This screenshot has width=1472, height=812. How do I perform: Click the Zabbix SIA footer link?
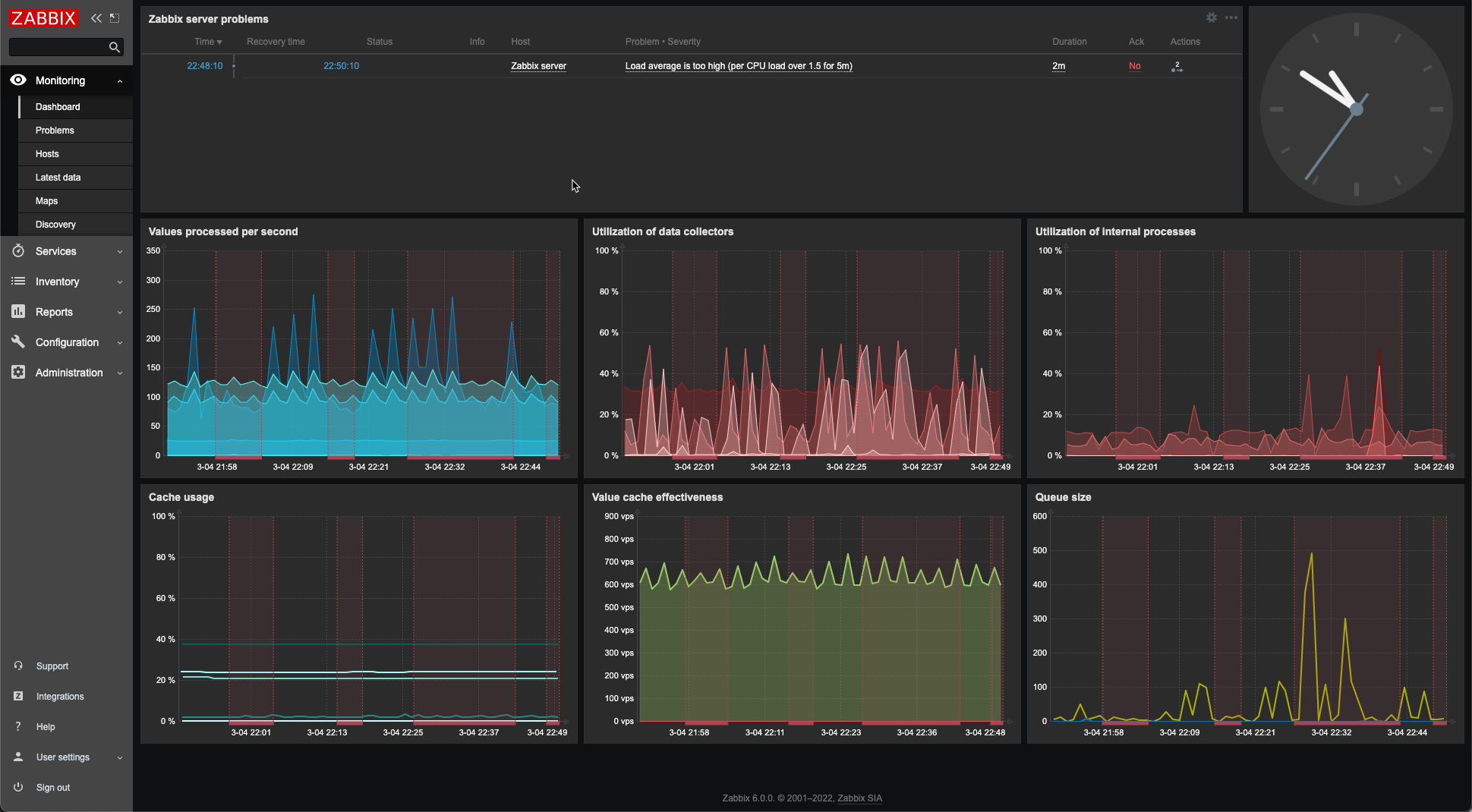tap(859, 798)
